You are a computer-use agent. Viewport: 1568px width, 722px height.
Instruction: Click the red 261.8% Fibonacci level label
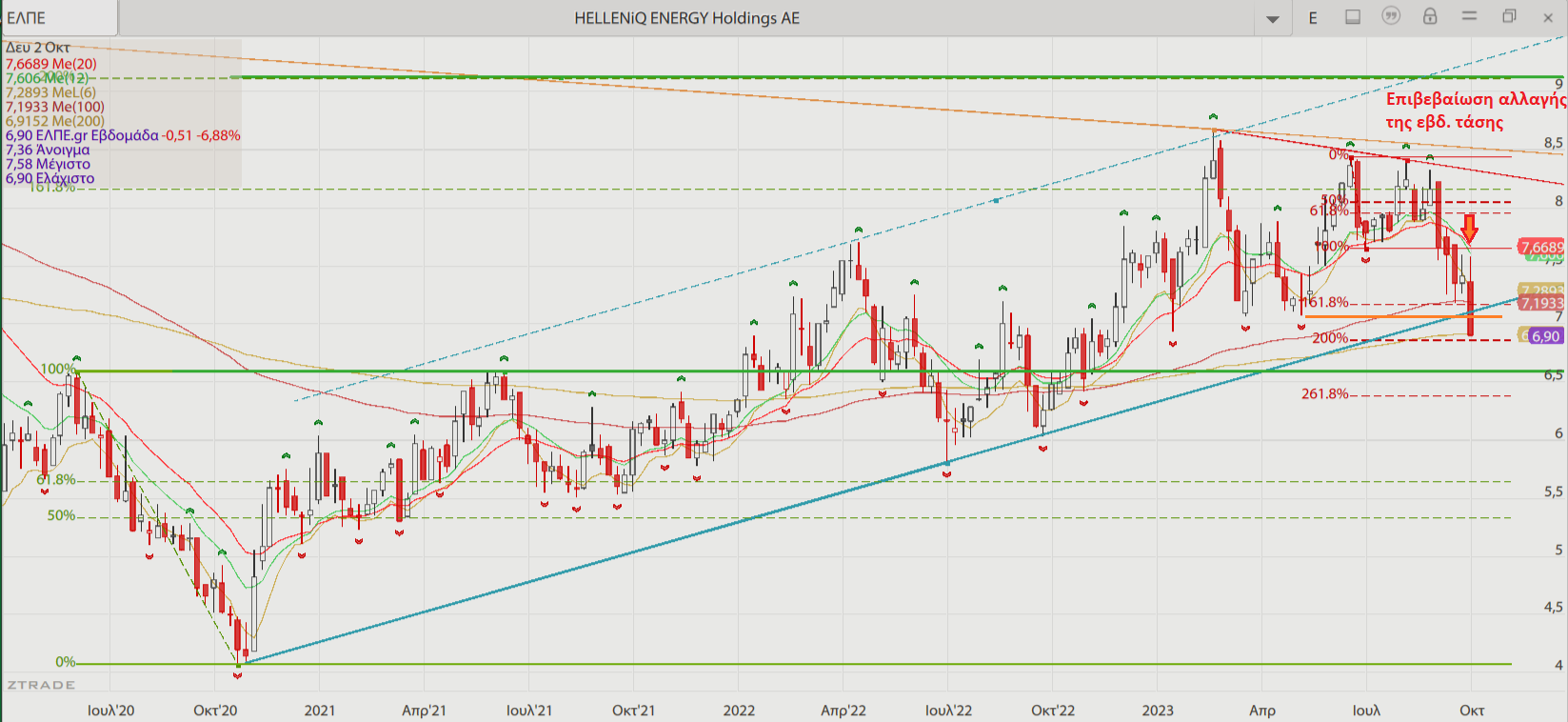coord(1324,393)
